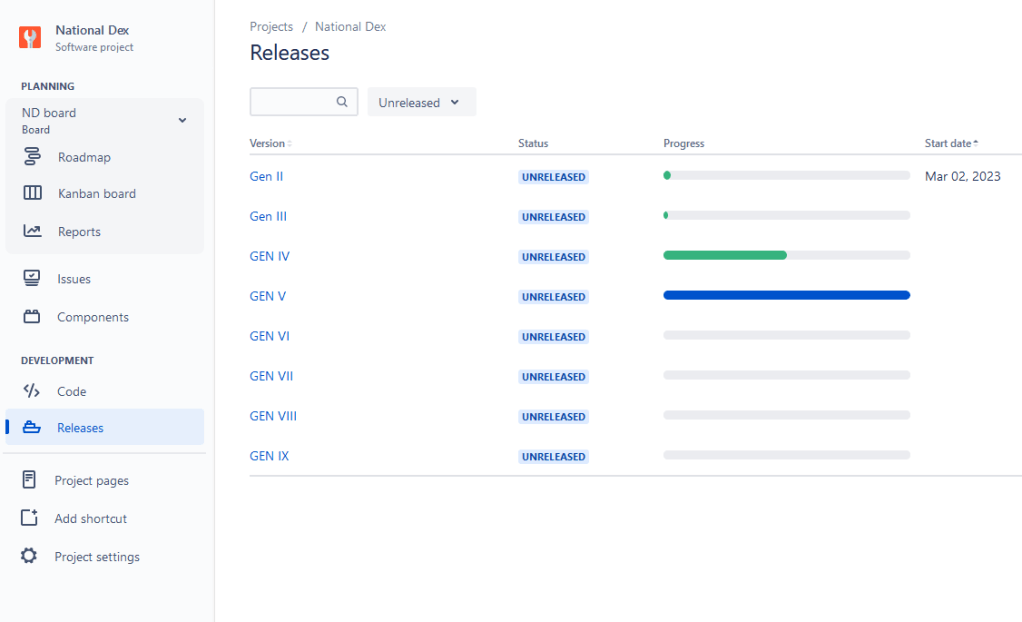This screenshot has width=1022, height=622.
Task: Click the releases search input field
Action: pos(292,101)
